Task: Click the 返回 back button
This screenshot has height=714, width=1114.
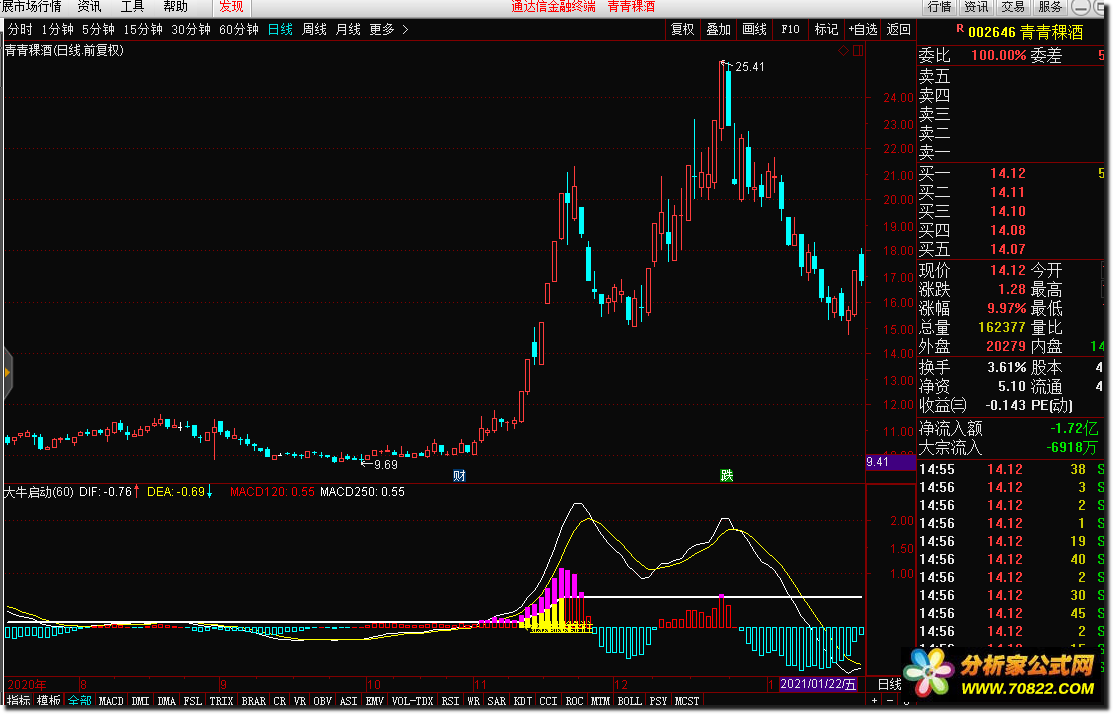Action: (899, 29)
